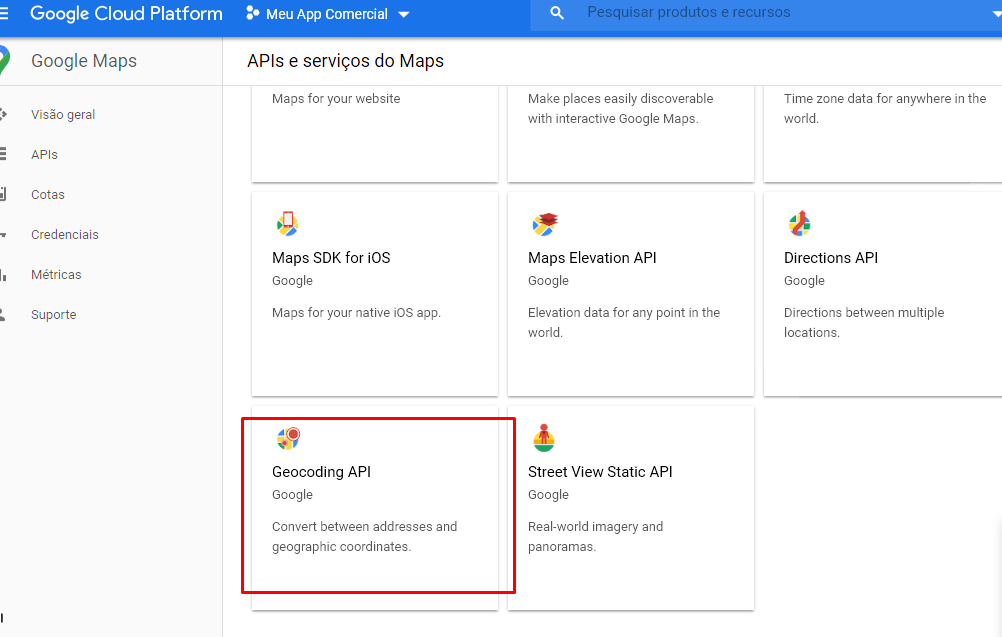The height and width of the screenshot is (637, 1002).
Task: Click the Suporte person icon
Action: pyautogui.click(x=3, y=314)
